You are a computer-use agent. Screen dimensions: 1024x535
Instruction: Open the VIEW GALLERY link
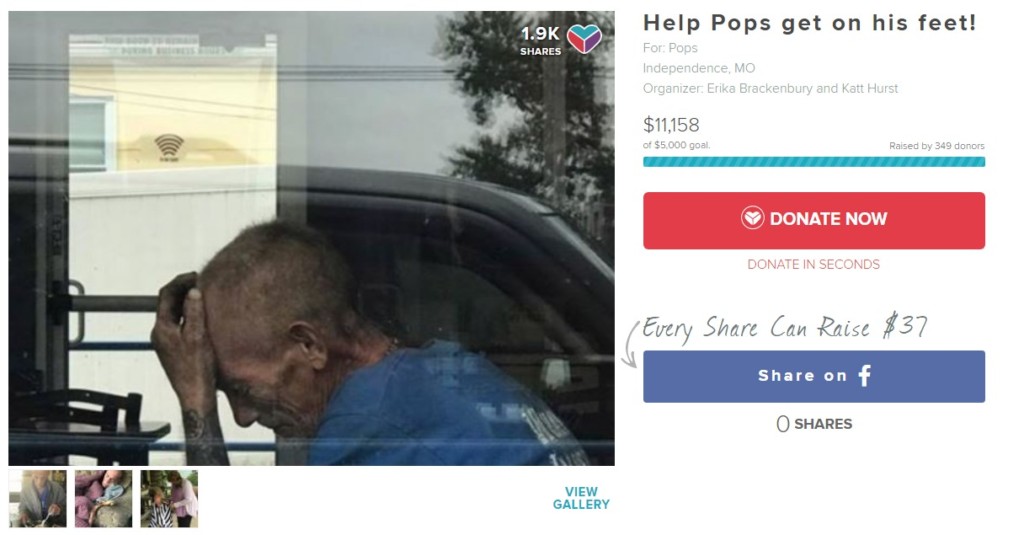581,498
